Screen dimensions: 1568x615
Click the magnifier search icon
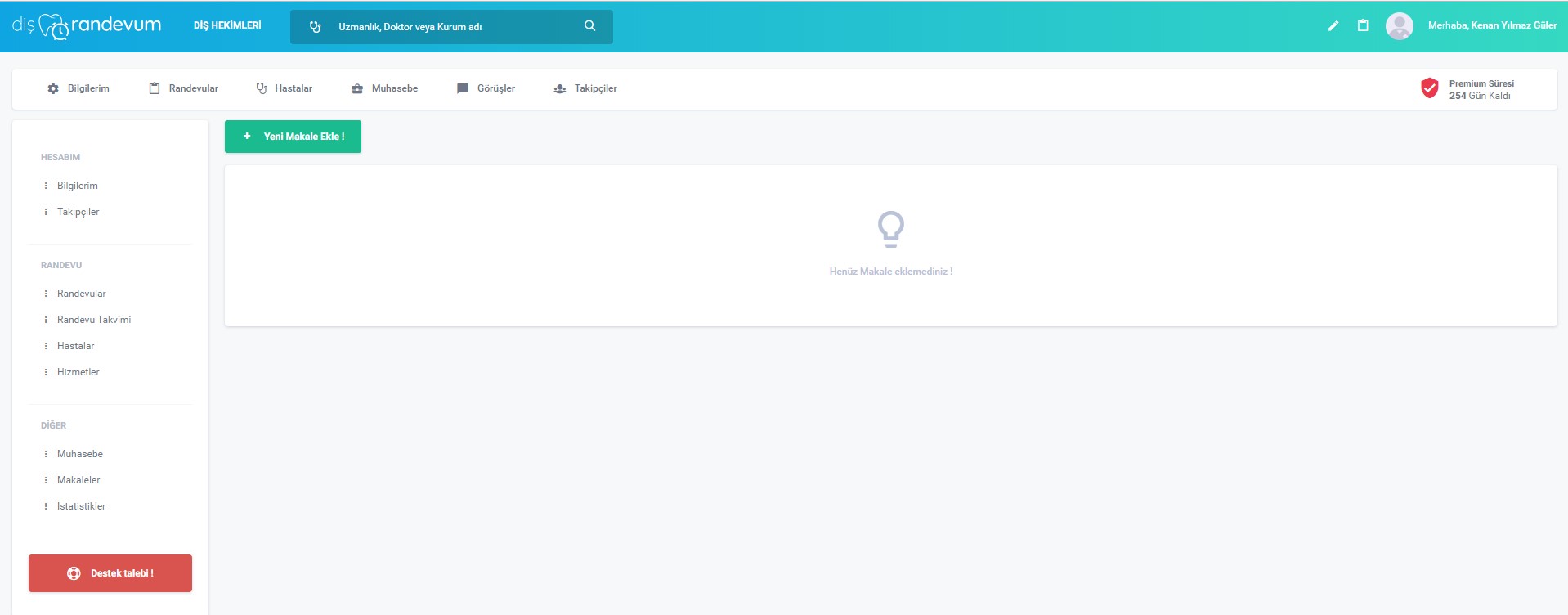tap(589, 26)
